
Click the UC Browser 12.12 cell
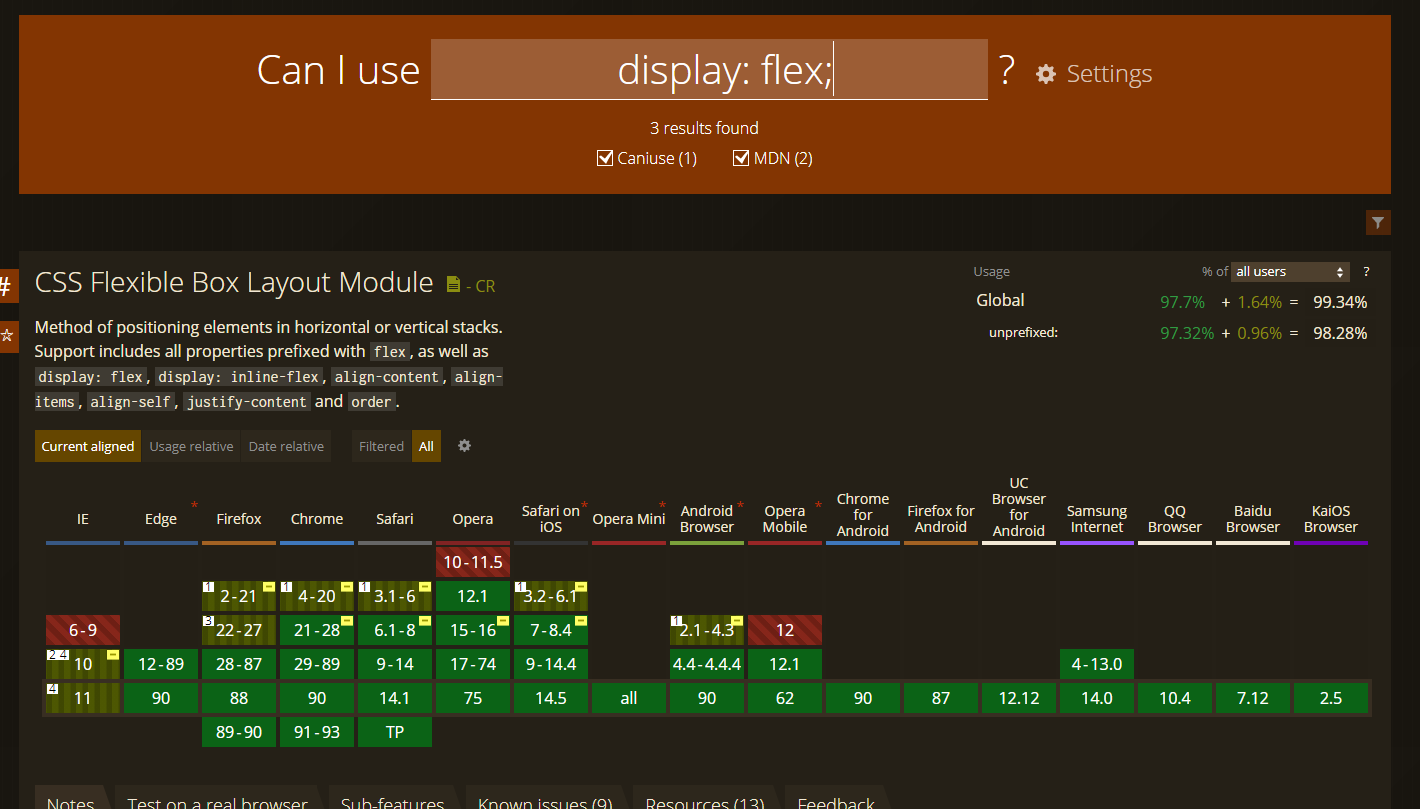tap(1019, 698)
